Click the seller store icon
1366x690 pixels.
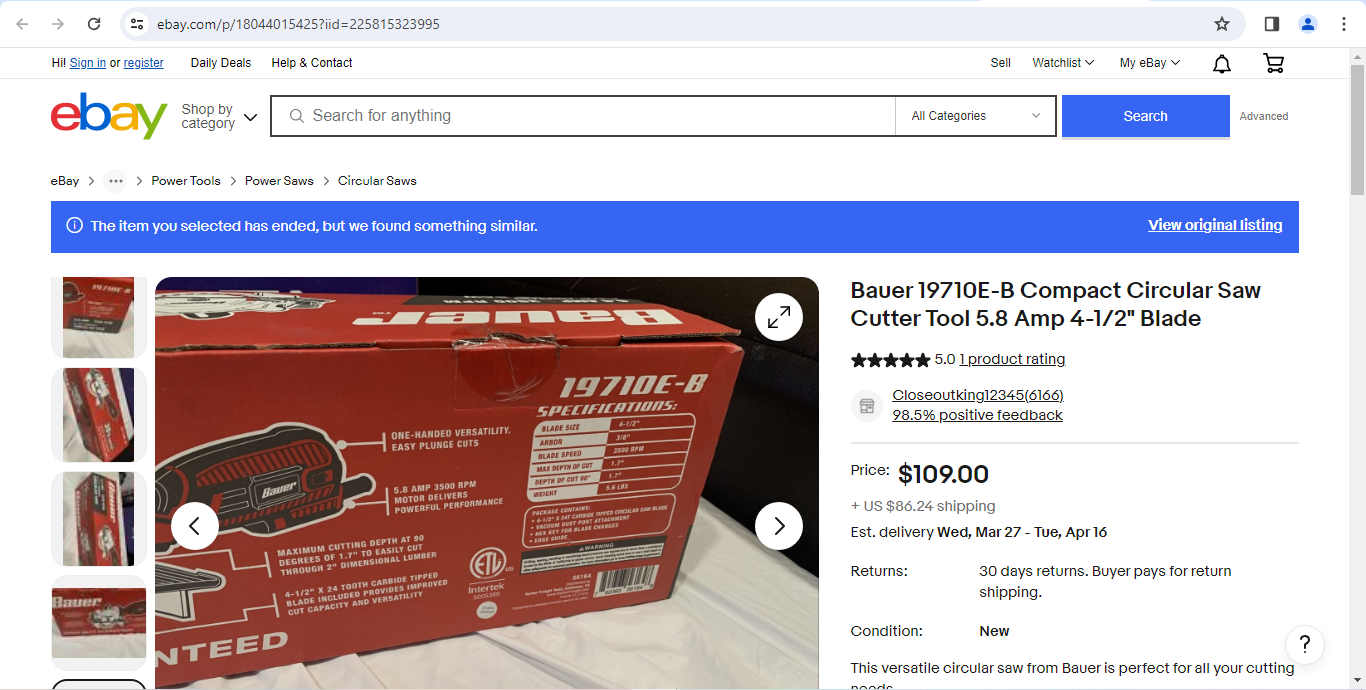click(867, 406)
